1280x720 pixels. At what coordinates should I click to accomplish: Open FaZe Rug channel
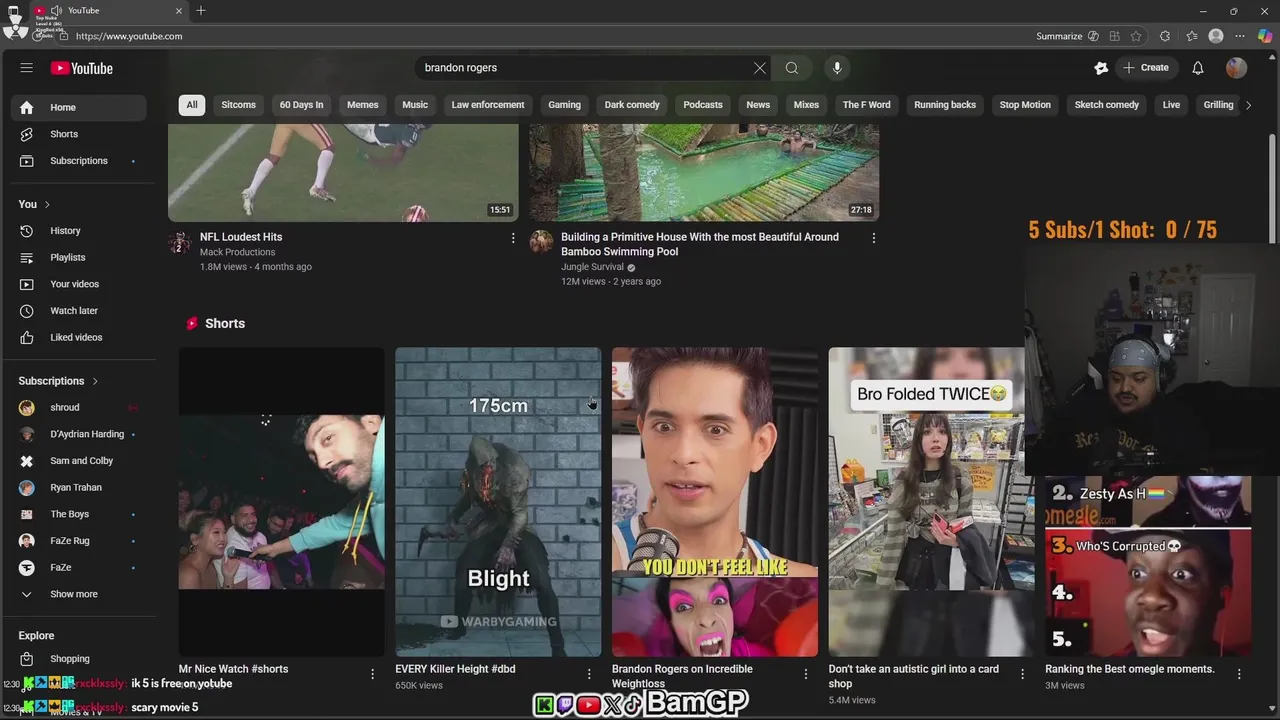click(79, 541)
